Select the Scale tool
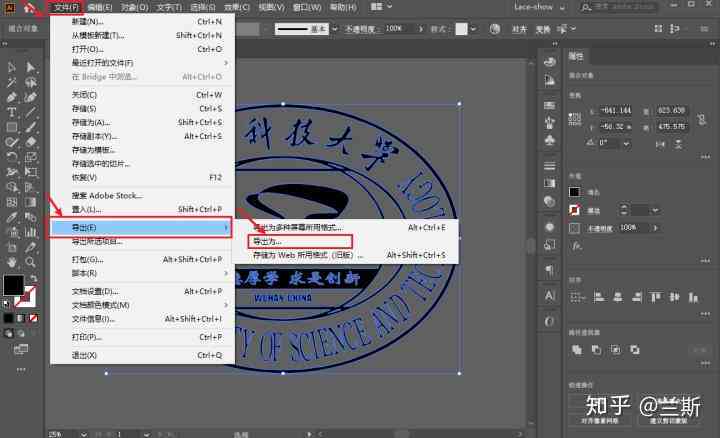 tap(31, 157)
